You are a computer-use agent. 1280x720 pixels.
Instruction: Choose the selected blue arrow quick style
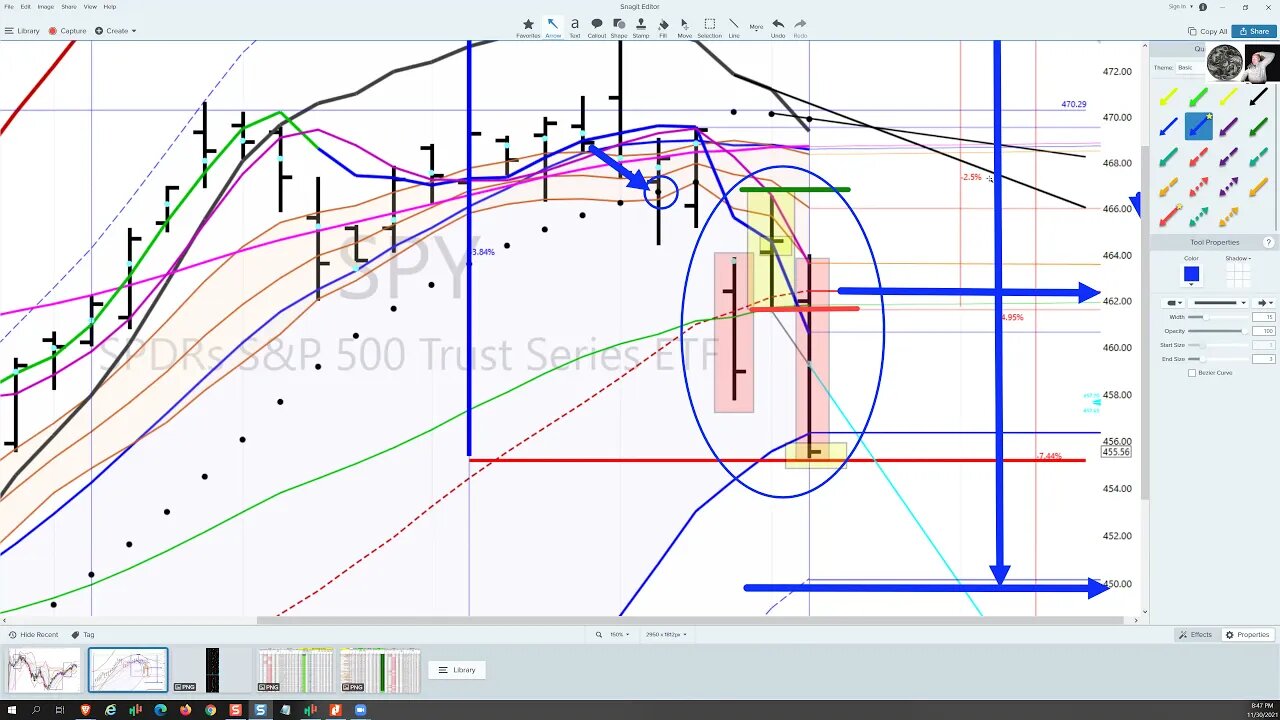[1198, 127]
